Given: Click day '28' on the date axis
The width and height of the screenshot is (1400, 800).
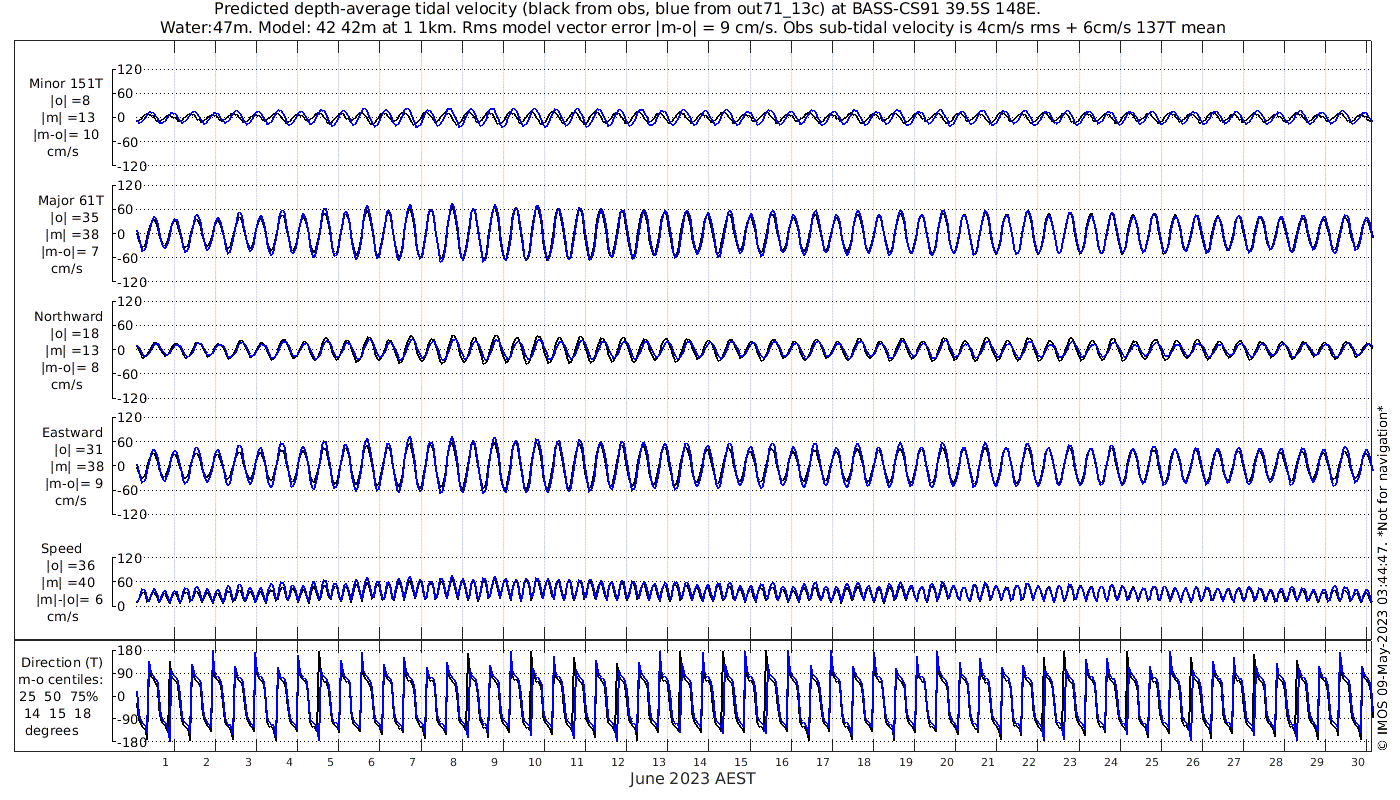Looking at the screenshot, I should 1275,762.
